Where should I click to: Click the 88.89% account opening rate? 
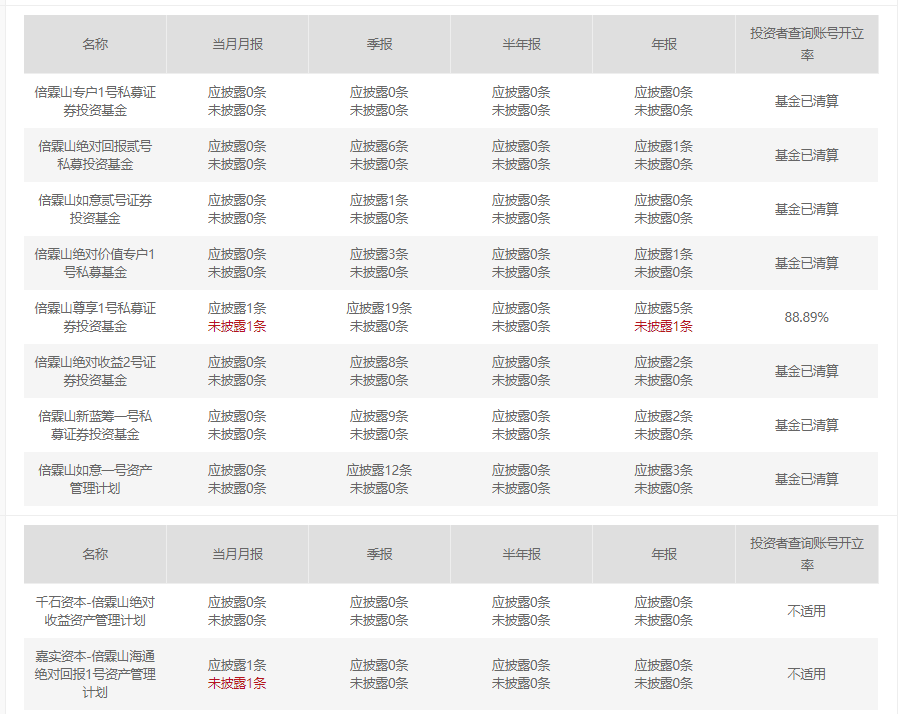click(806, 317)
